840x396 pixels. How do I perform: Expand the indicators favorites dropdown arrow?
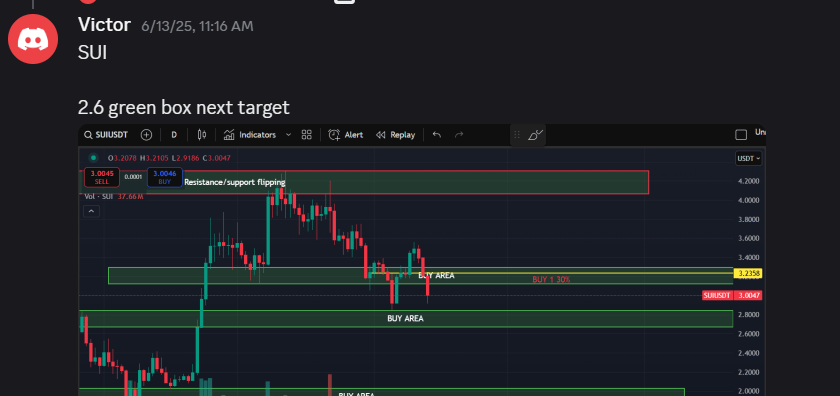click(x=289, y=135)
